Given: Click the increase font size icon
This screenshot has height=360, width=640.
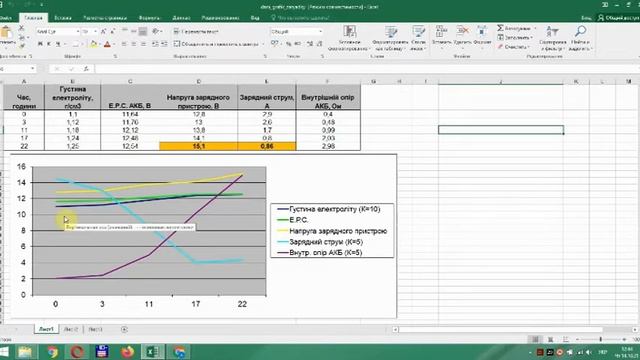Looking at the screenshot, I should click(x=104, y=31).
